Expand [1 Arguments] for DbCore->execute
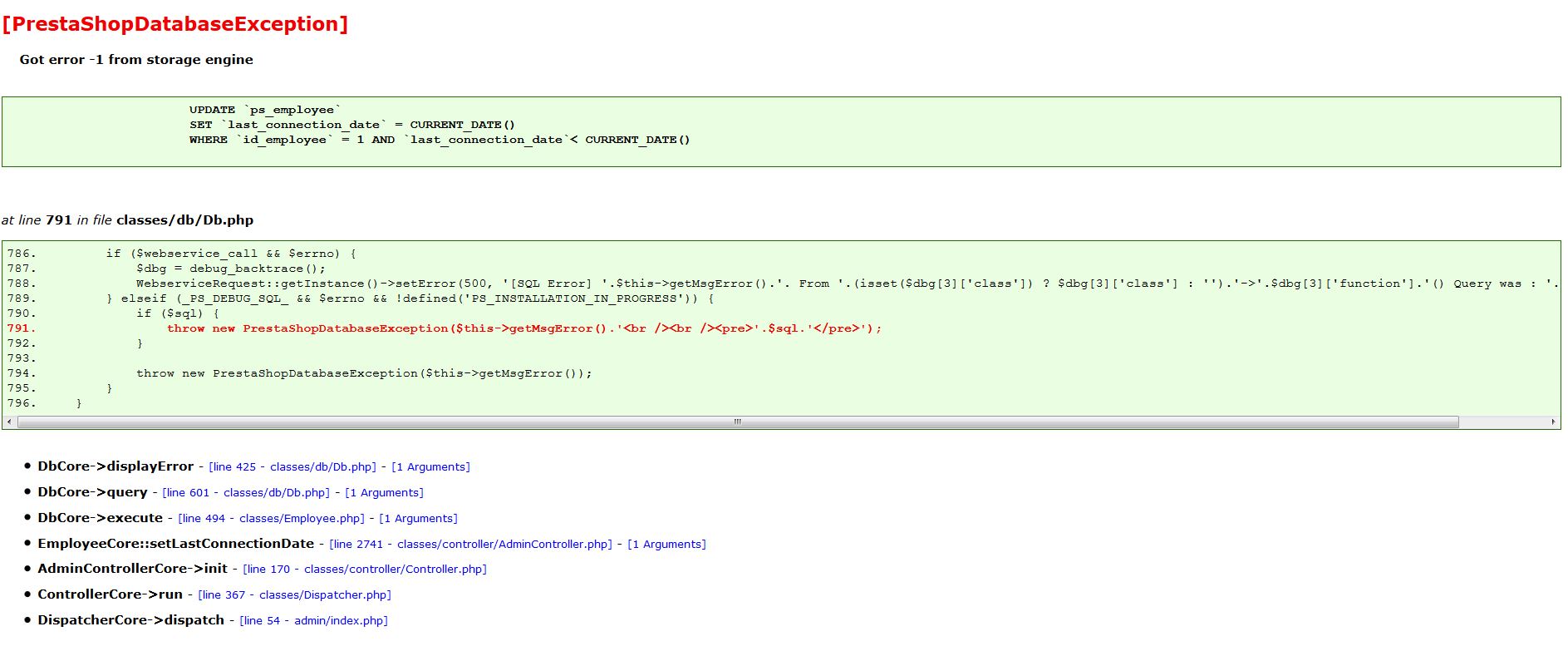Image resolution: width=1568 pixels, height=656 pixels. point(418,519)
